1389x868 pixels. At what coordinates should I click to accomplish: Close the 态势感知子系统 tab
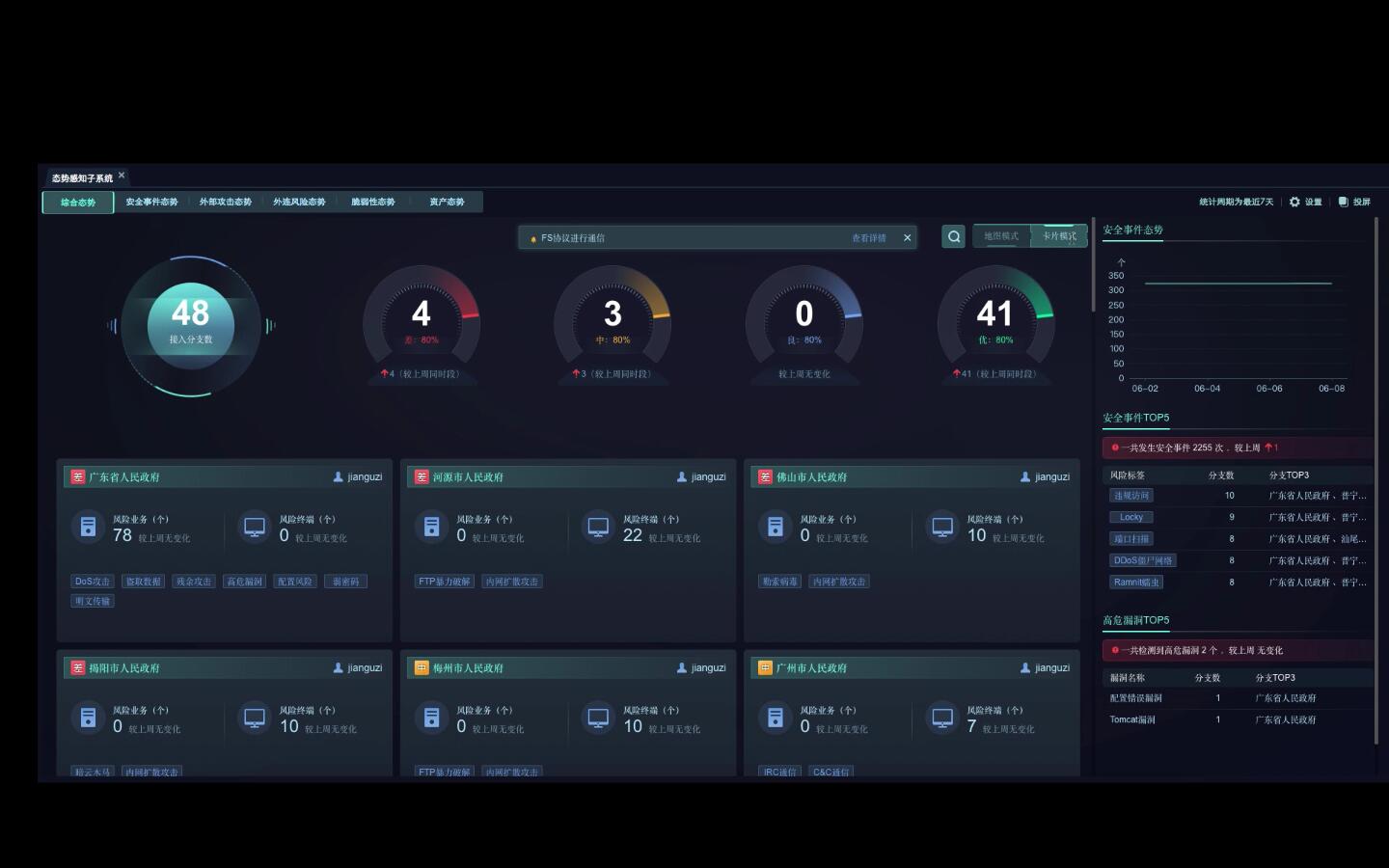coord(122,176)
